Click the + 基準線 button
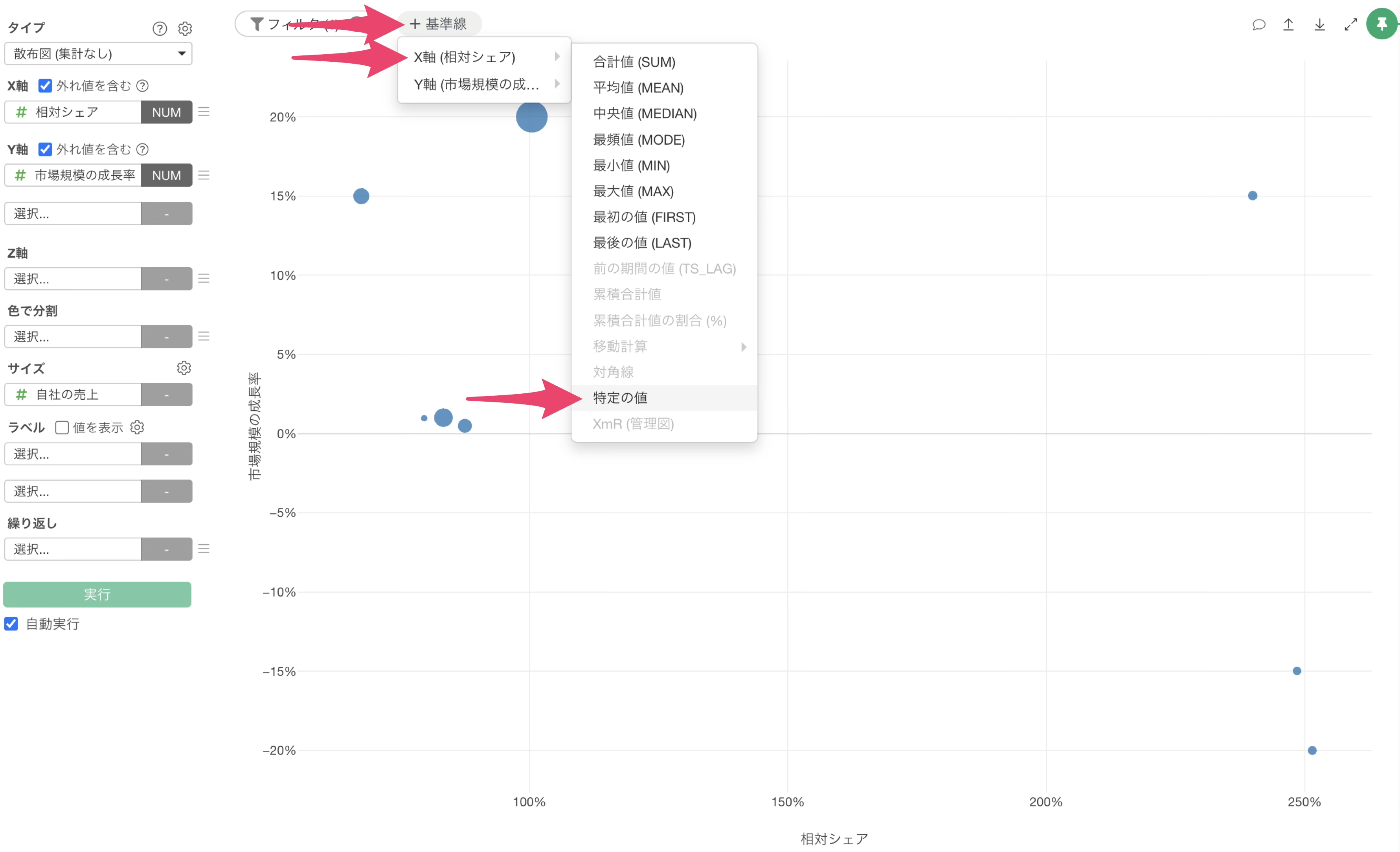Screen dimensions: 1400x852 (439, 24)
